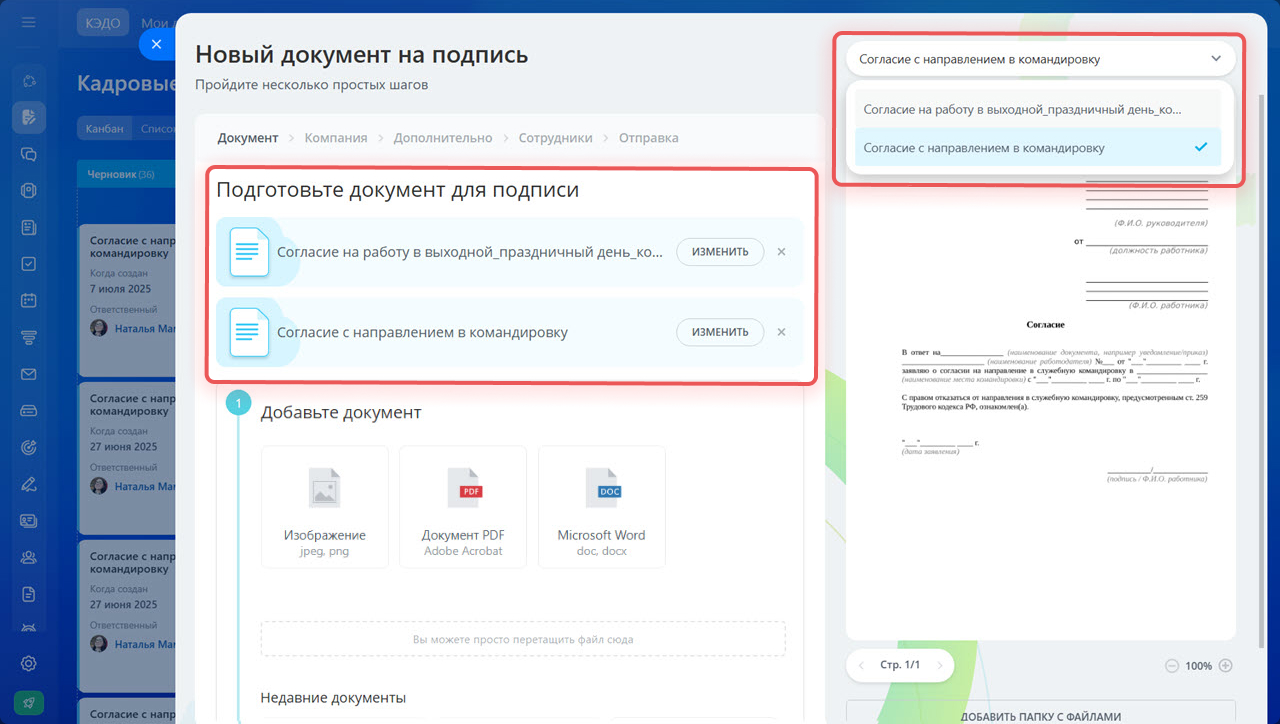Choose the Image jpeg, png upload tile

[325, 507]
